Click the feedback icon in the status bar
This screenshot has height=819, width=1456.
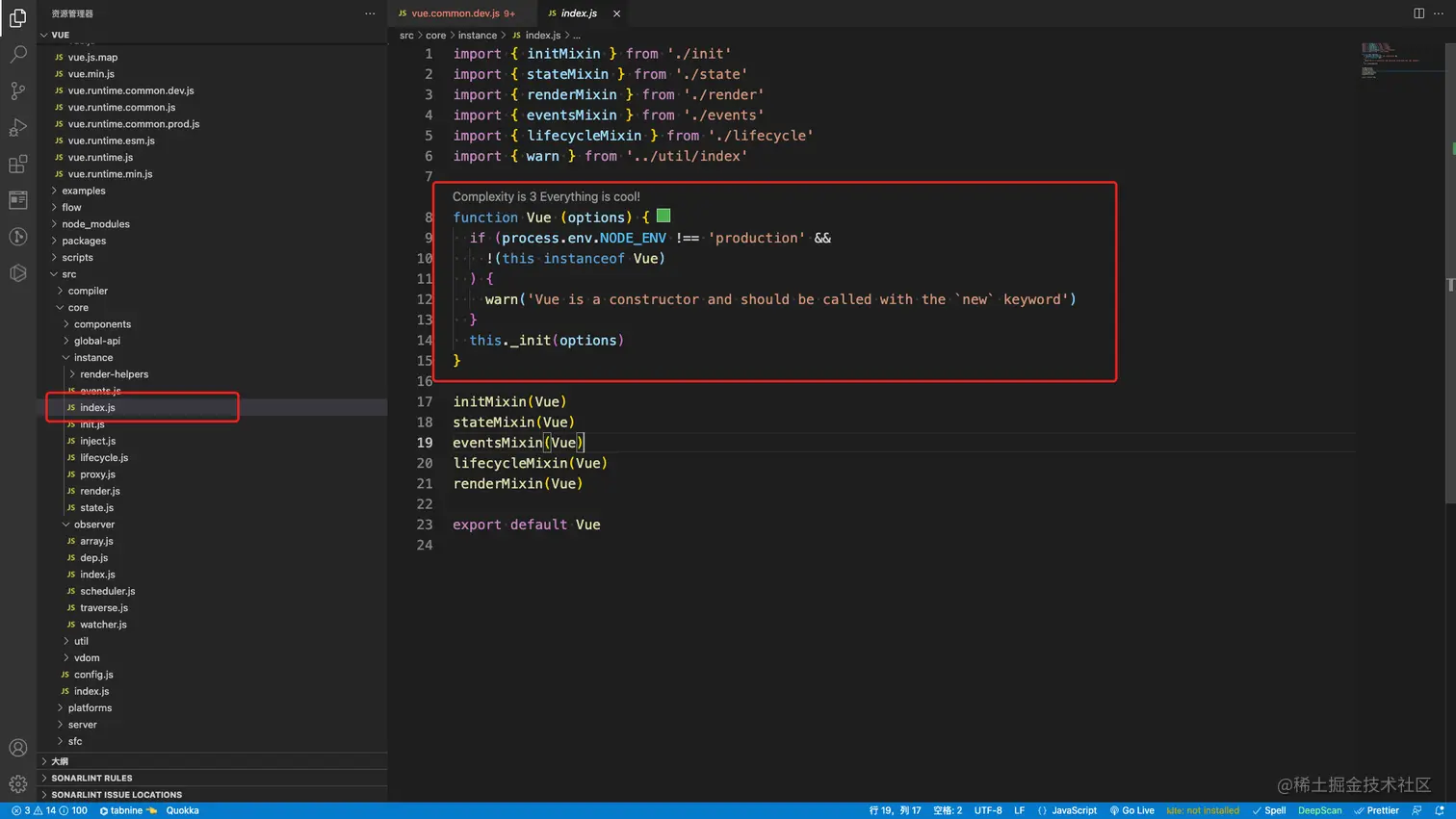point(1417,810)
